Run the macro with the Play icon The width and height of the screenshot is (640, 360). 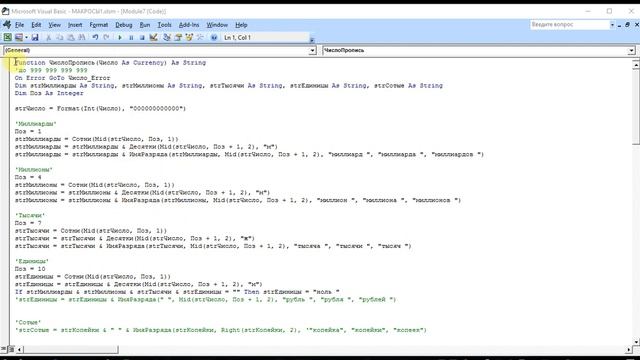click(120, 38)
